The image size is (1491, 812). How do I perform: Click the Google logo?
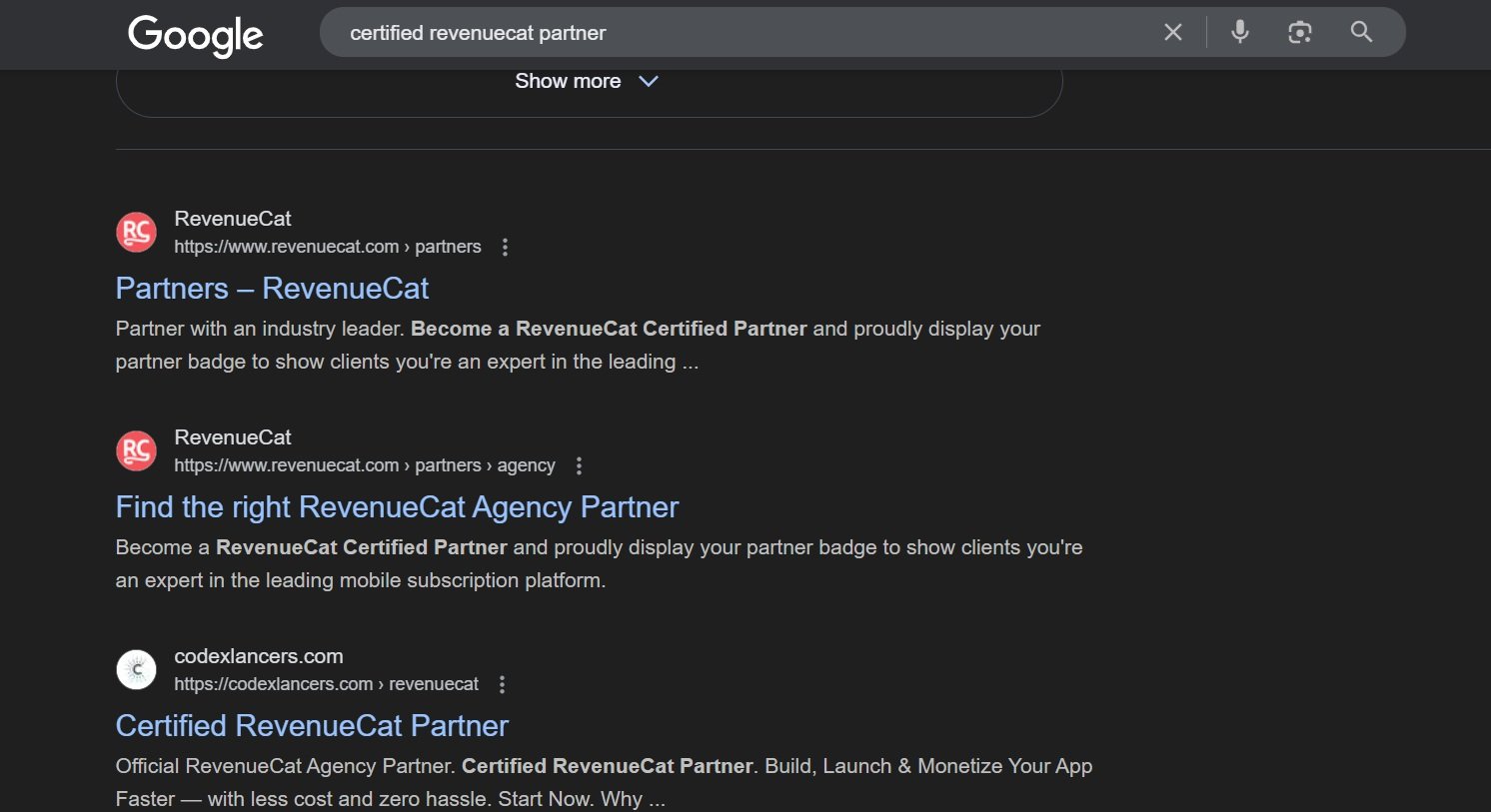click(196, 35)
